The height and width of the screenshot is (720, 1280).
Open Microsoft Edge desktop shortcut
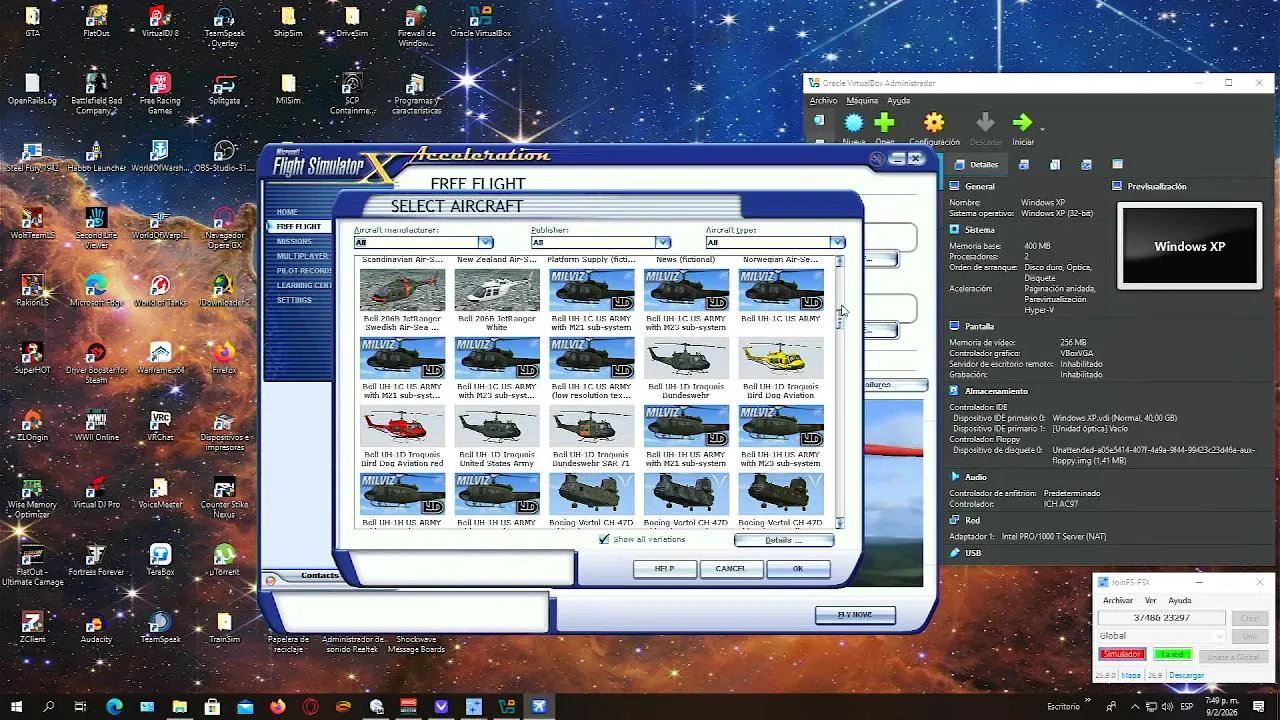[96, 291]
